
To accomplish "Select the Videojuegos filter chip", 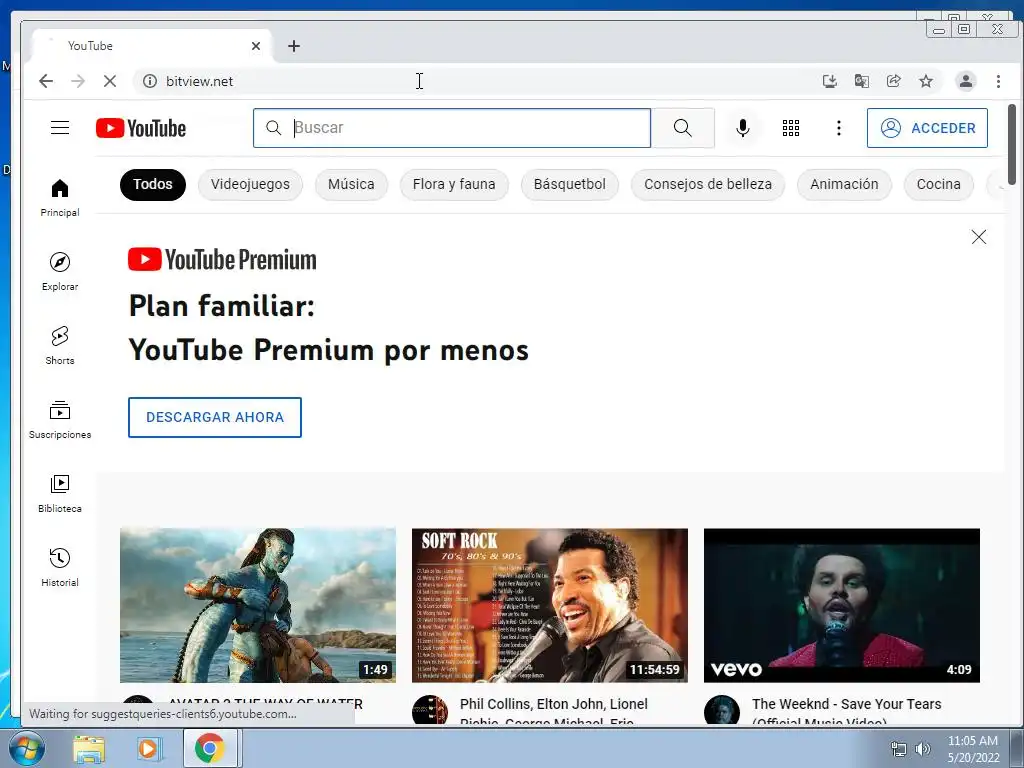I will tap(250, 184).
